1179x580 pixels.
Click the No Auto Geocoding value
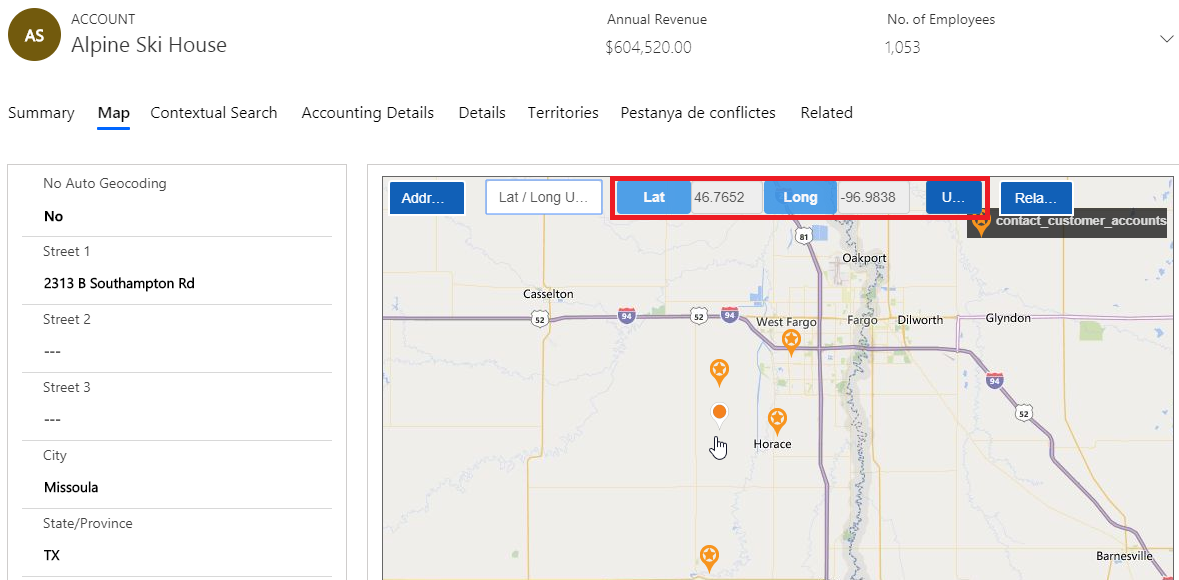54,216
